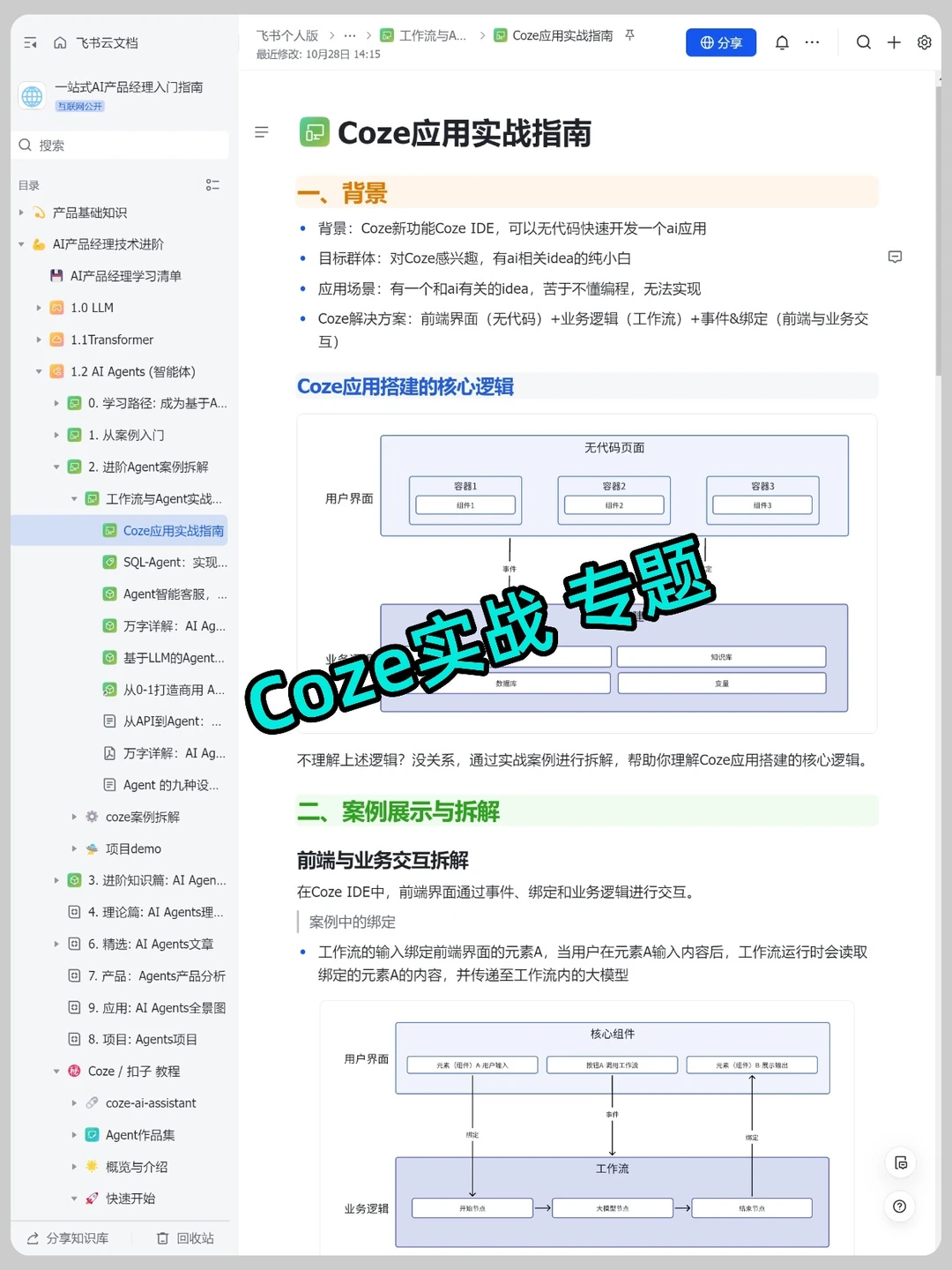Open the 回收站 recycle bin
Viewport: 952px width, 1270px height.
coord(186,1238)
